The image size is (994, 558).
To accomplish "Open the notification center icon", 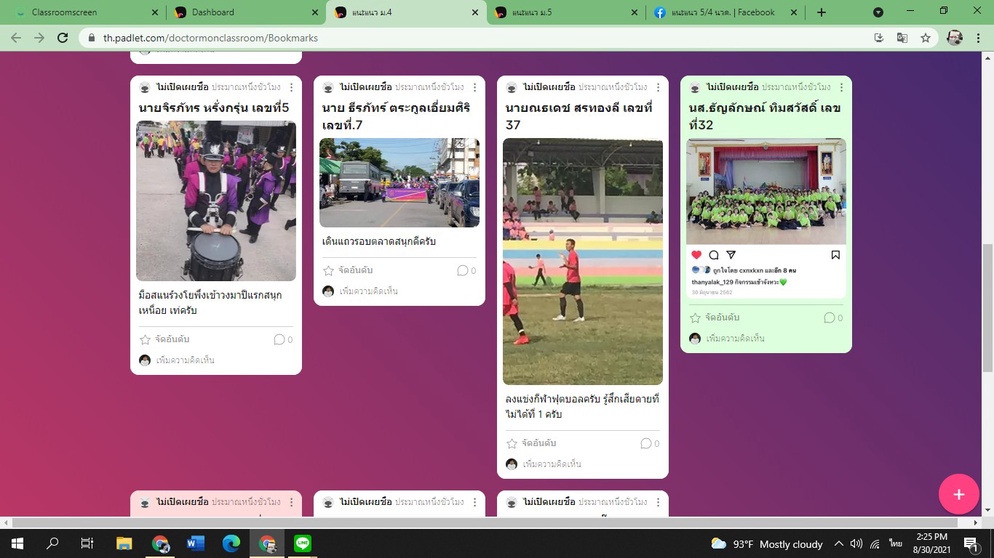I will click(x=971, y=543).
